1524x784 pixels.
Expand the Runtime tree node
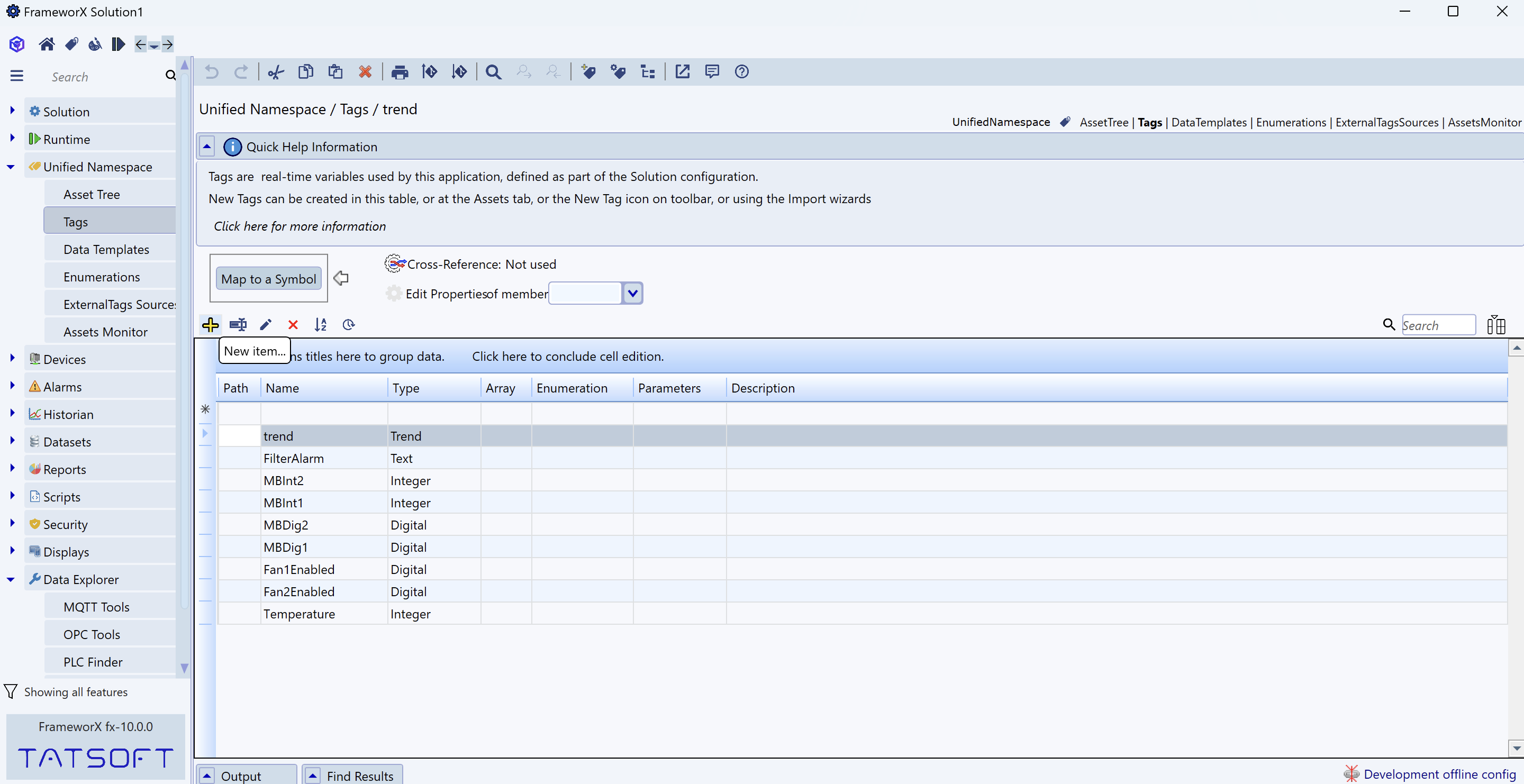pos(12,138)
